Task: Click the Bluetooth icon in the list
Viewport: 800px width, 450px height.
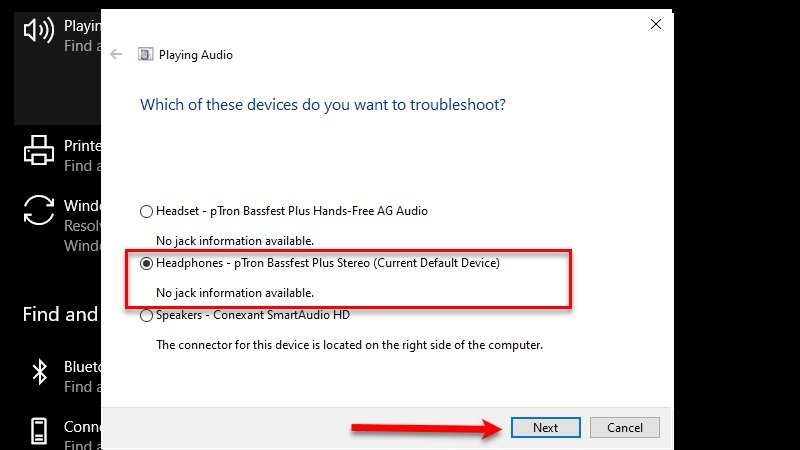Action: (39, 373)
